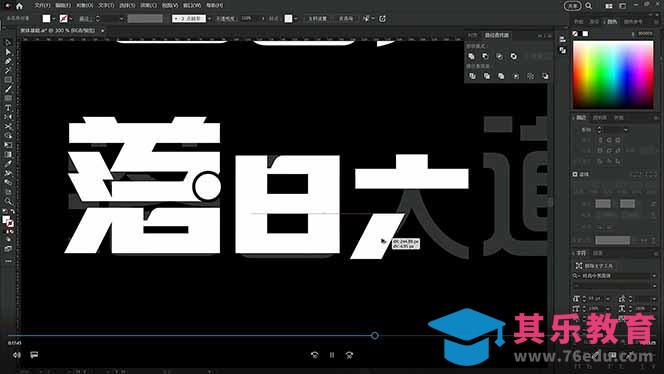Open the 文件 (File) menu
The width and height of the screenshot is (664, 374).
pyautogui.click(x=42, y=6)
